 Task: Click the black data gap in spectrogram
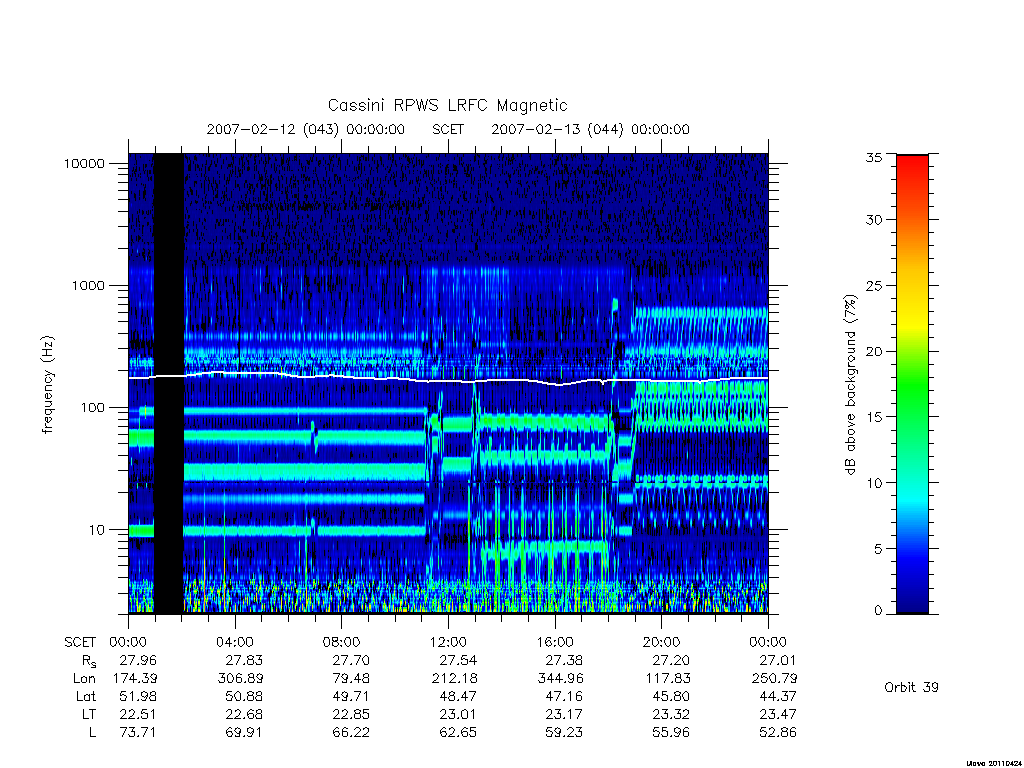click(168, 383)
